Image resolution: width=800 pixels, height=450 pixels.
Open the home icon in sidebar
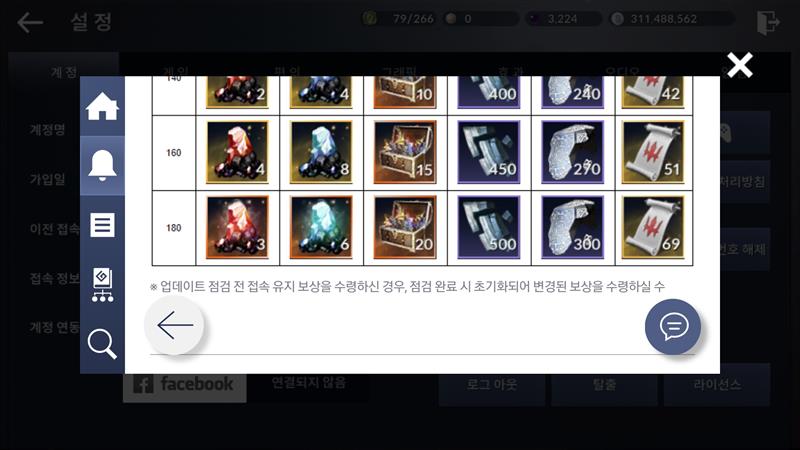pos(102,107)
